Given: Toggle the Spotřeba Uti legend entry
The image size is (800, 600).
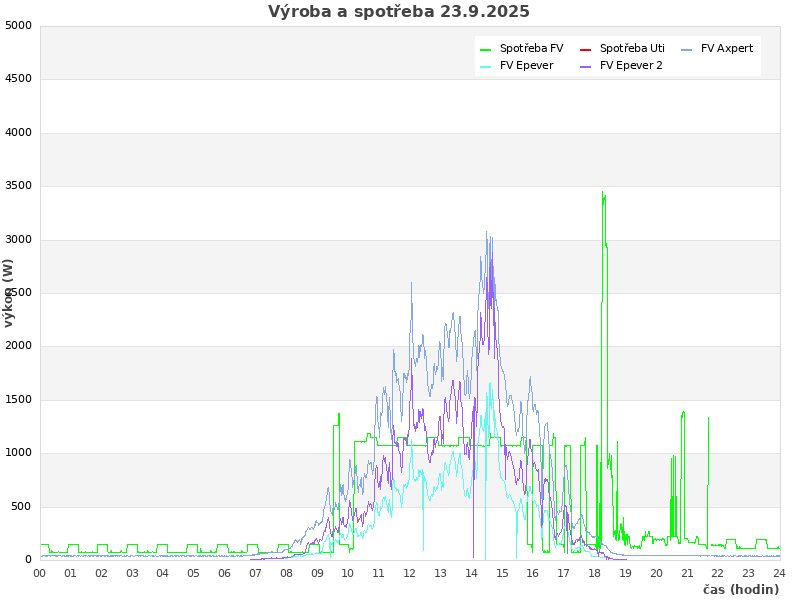Looking at the screenshot, I should [x=632, y=48].
